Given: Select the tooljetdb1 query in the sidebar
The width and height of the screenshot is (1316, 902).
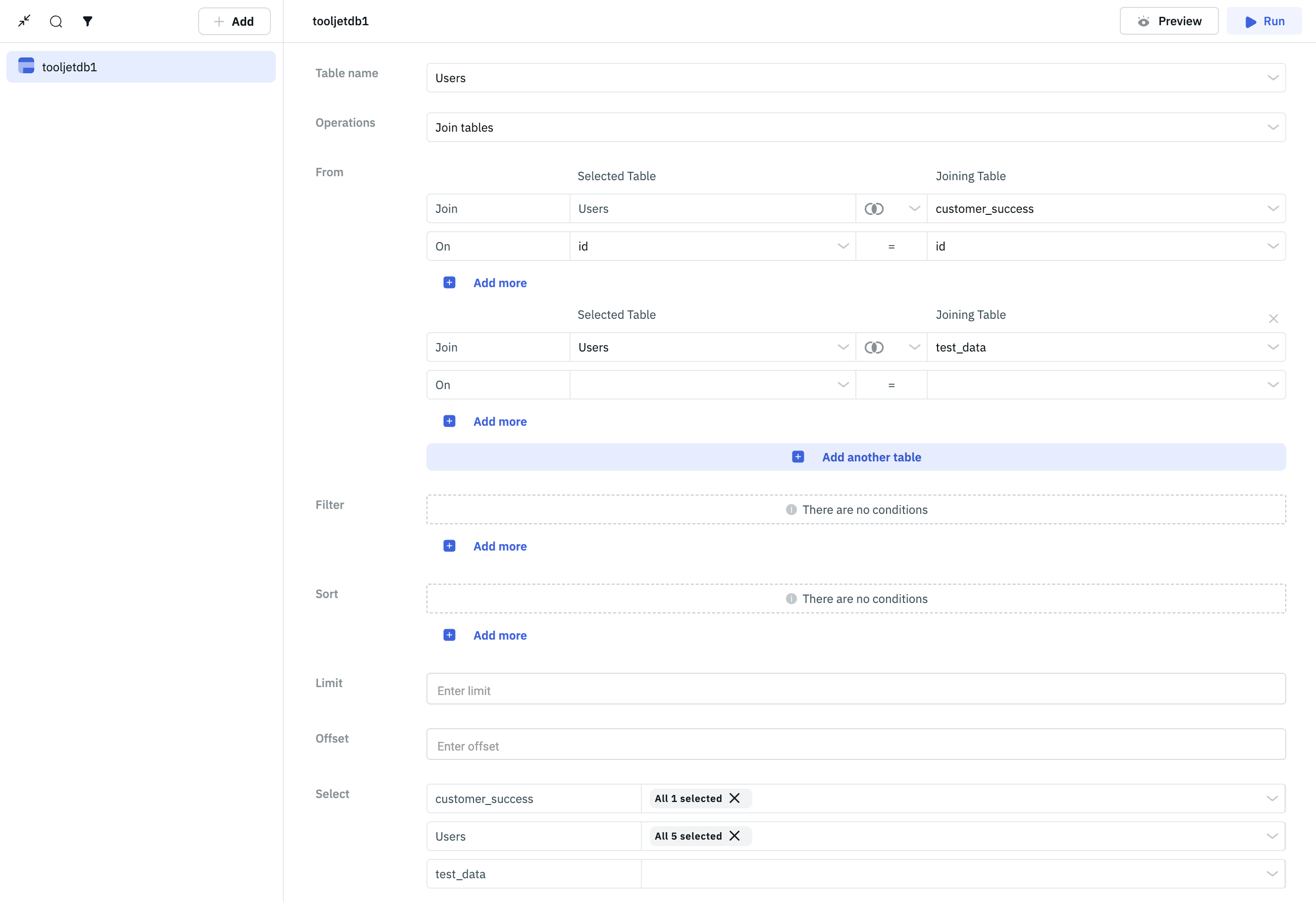Looking at the screenshot, I should click(x=141, y=67).
